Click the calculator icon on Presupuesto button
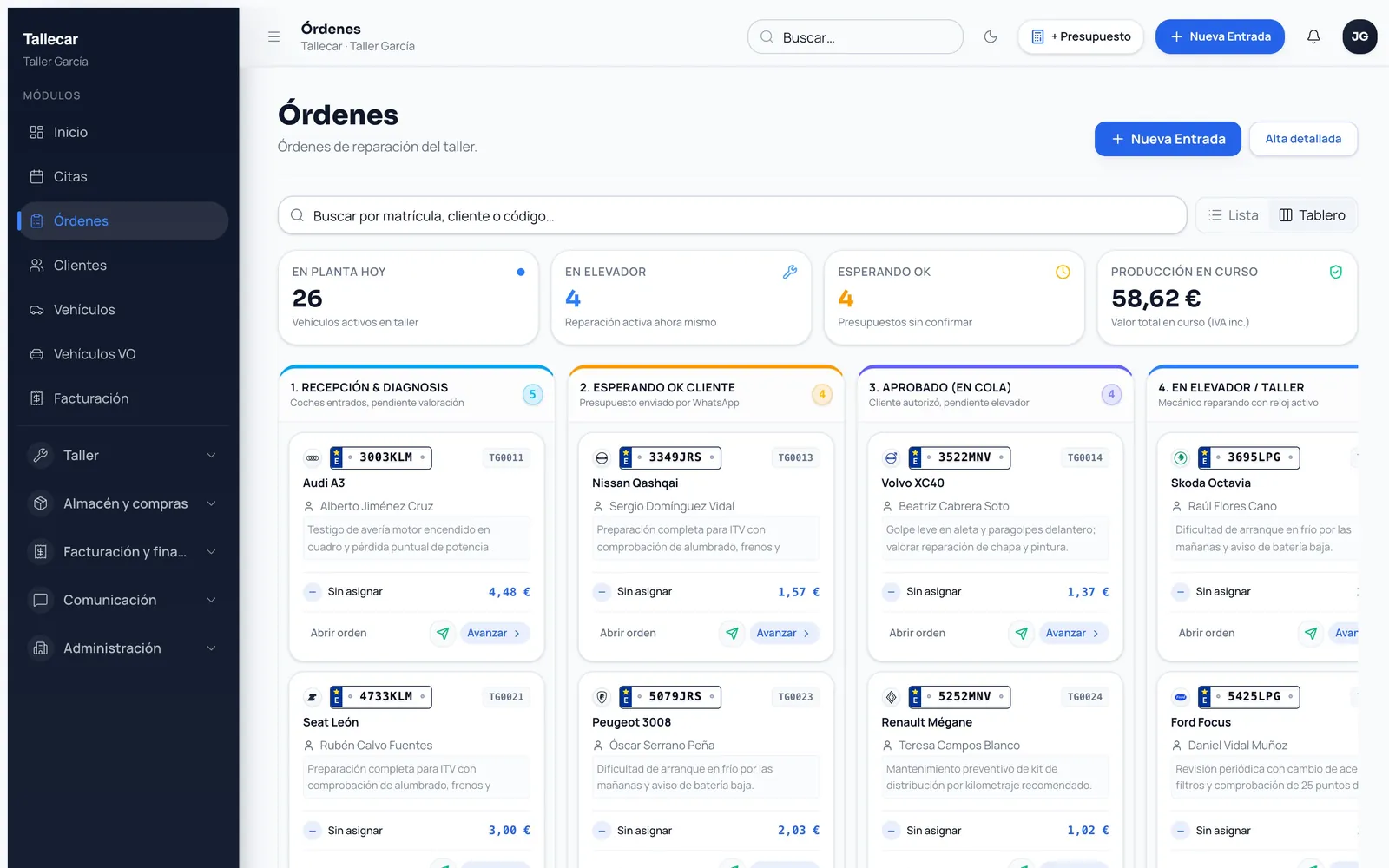Screen dimensions: 1389x868 [x=1037, y=36]
